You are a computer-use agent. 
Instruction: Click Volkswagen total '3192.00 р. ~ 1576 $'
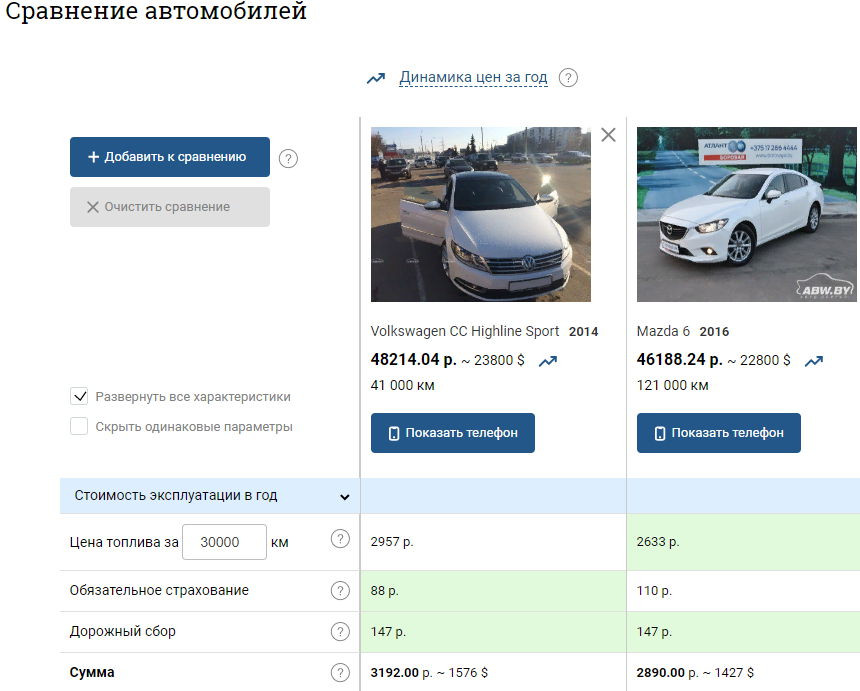tap(429, 672)
